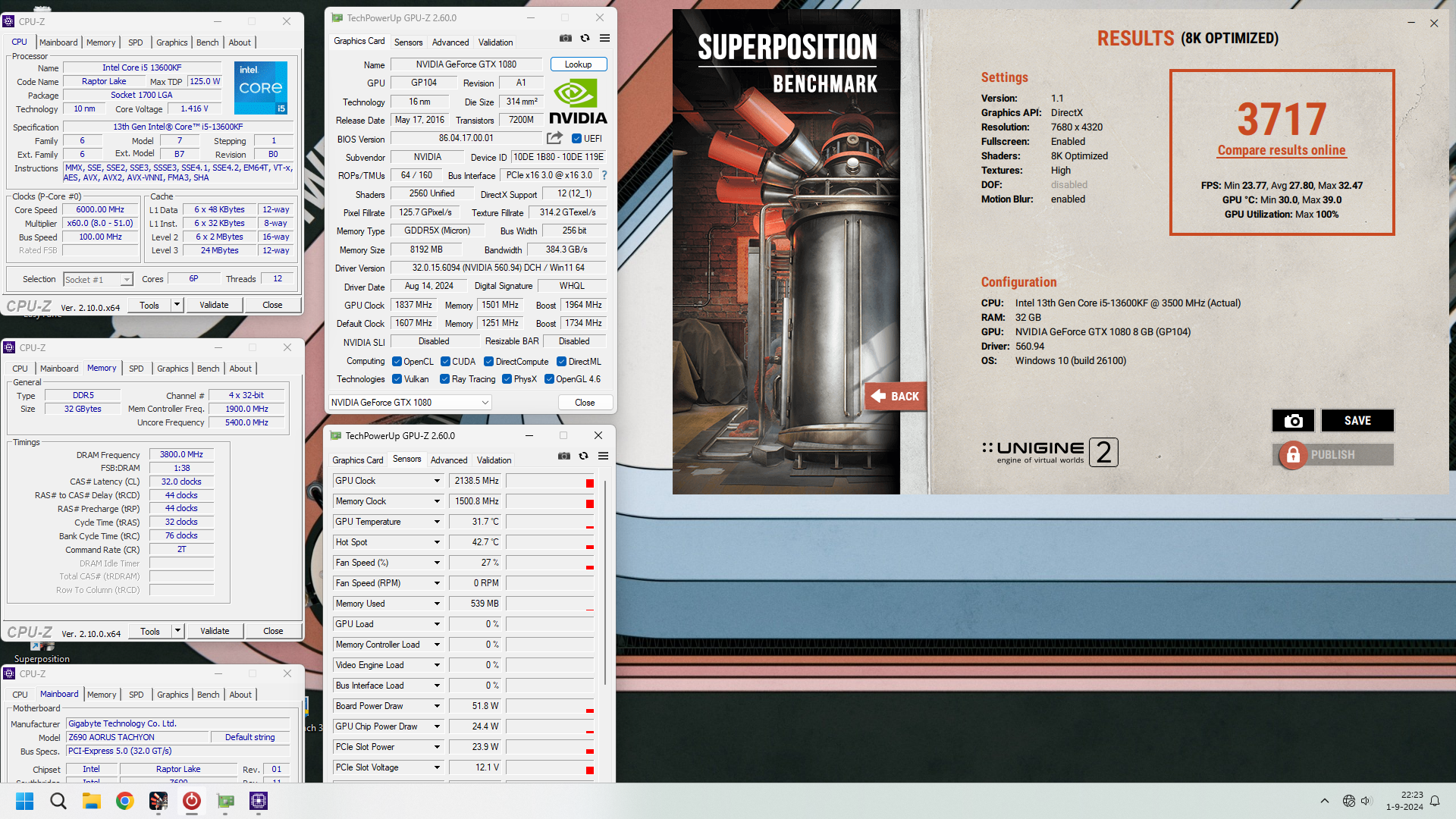Screen dimensions: 1456x819
Task: Click Lookup button in GPU-Z
Action: 578,64
